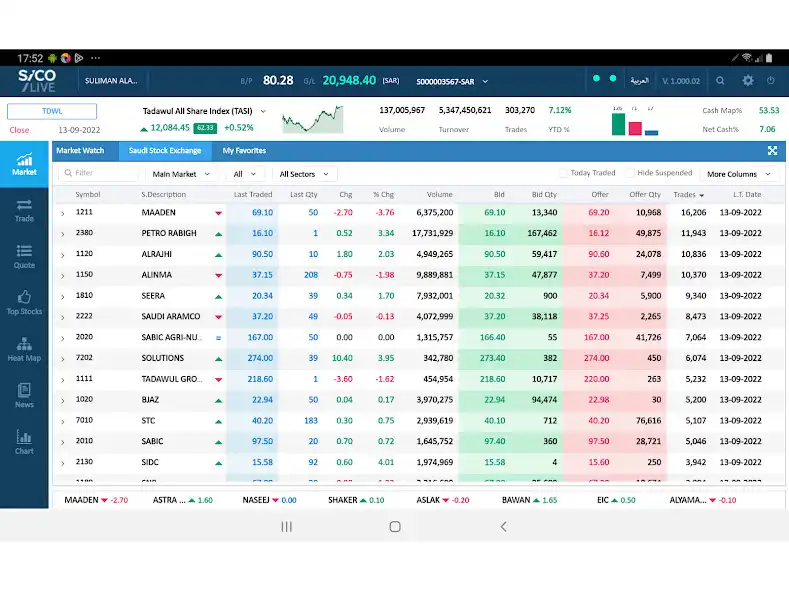The width and height of the screenshot is (789, 592).
Task: Open the Quote panel icon
Action: (x=24, y=256)
